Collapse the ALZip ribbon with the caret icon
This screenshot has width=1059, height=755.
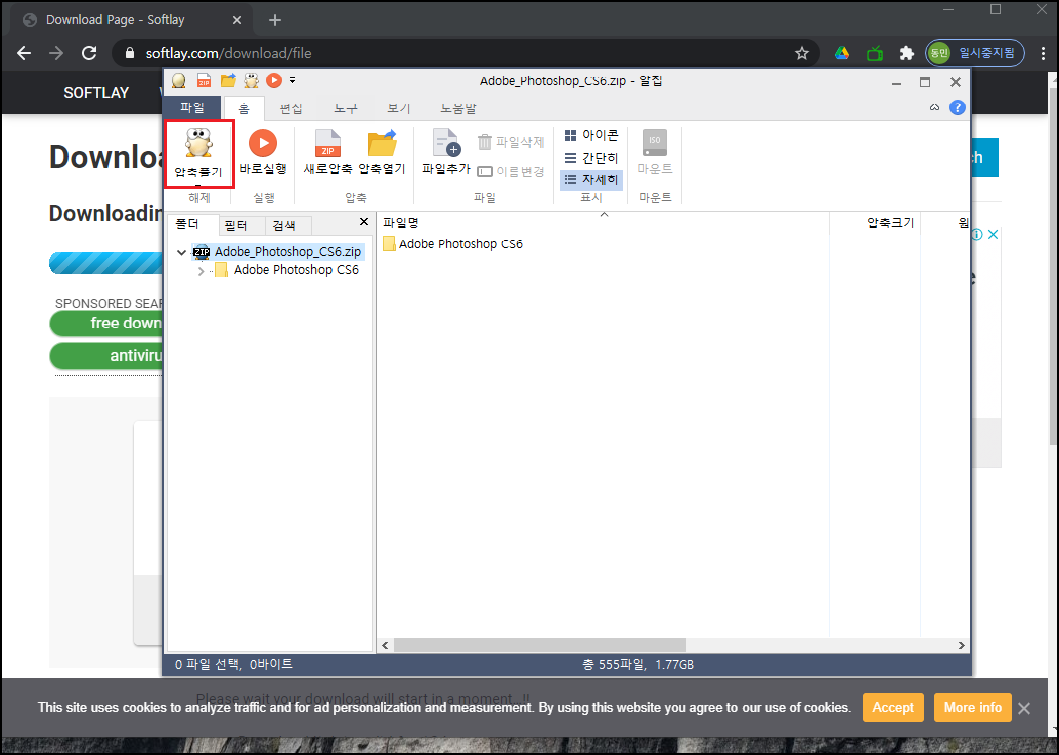[x=935, y=107]
